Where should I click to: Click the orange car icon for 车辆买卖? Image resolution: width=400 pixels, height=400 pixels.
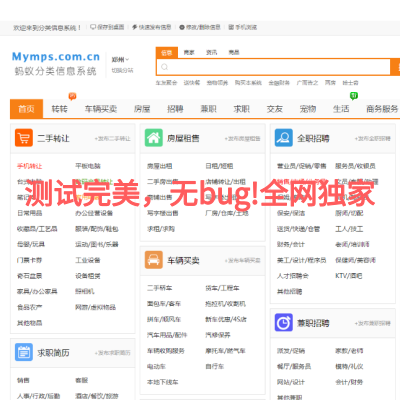click(154, 260)
